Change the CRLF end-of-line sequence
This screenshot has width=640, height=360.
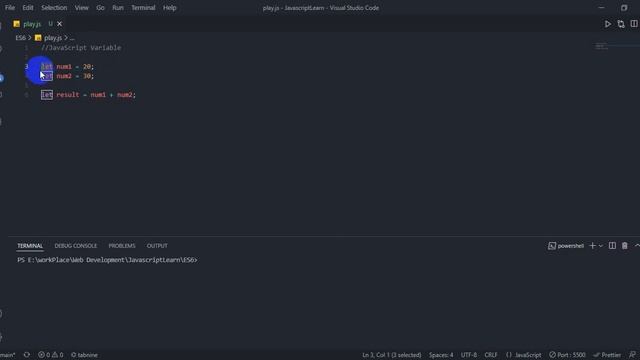coord(491,355)
